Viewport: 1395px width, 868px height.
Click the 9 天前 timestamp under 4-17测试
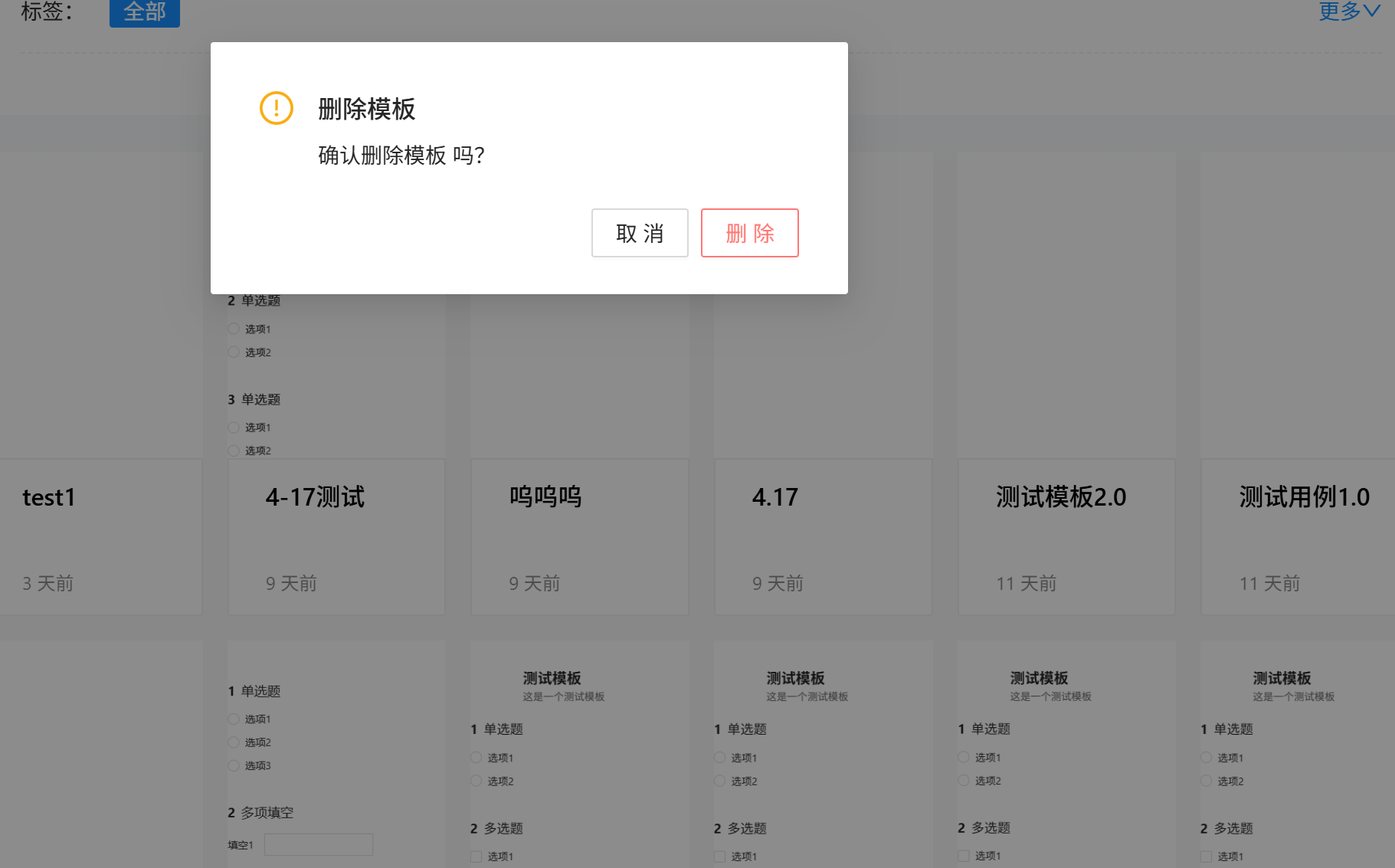[x=291, y=584]
